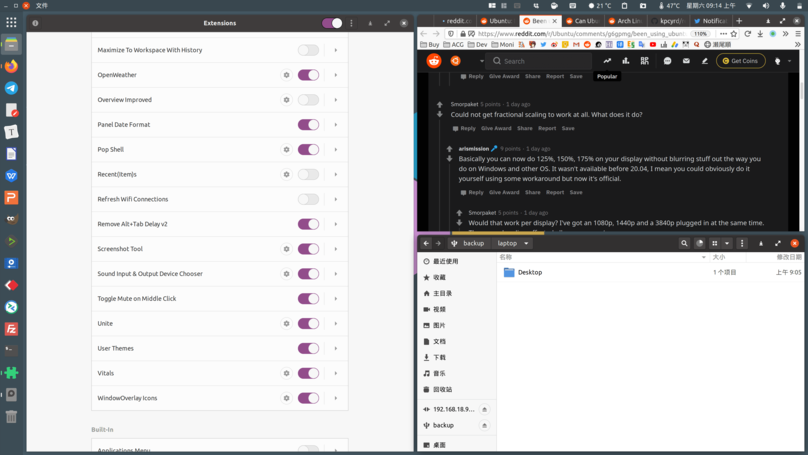
Task: Click the Reddit search field
Action: [530, 61]
